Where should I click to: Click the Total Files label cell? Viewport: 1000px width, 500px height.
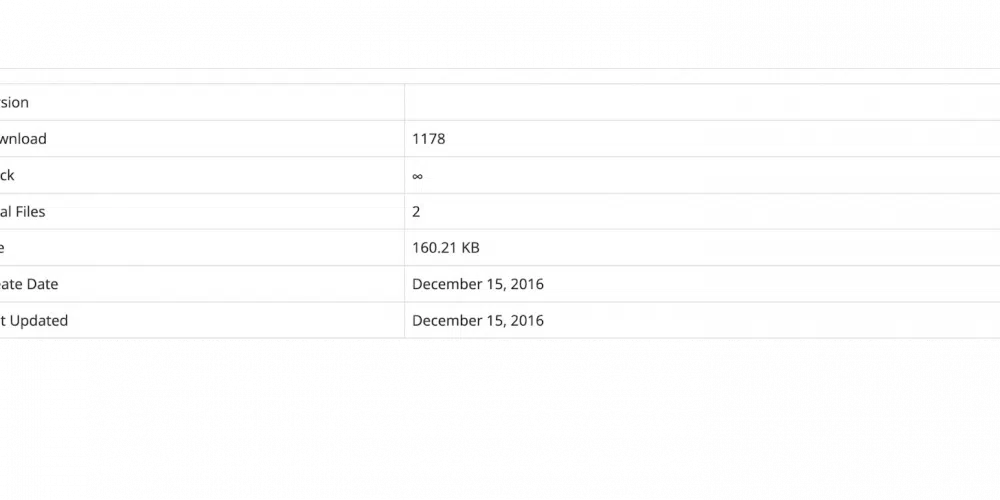tap(23, 211)
